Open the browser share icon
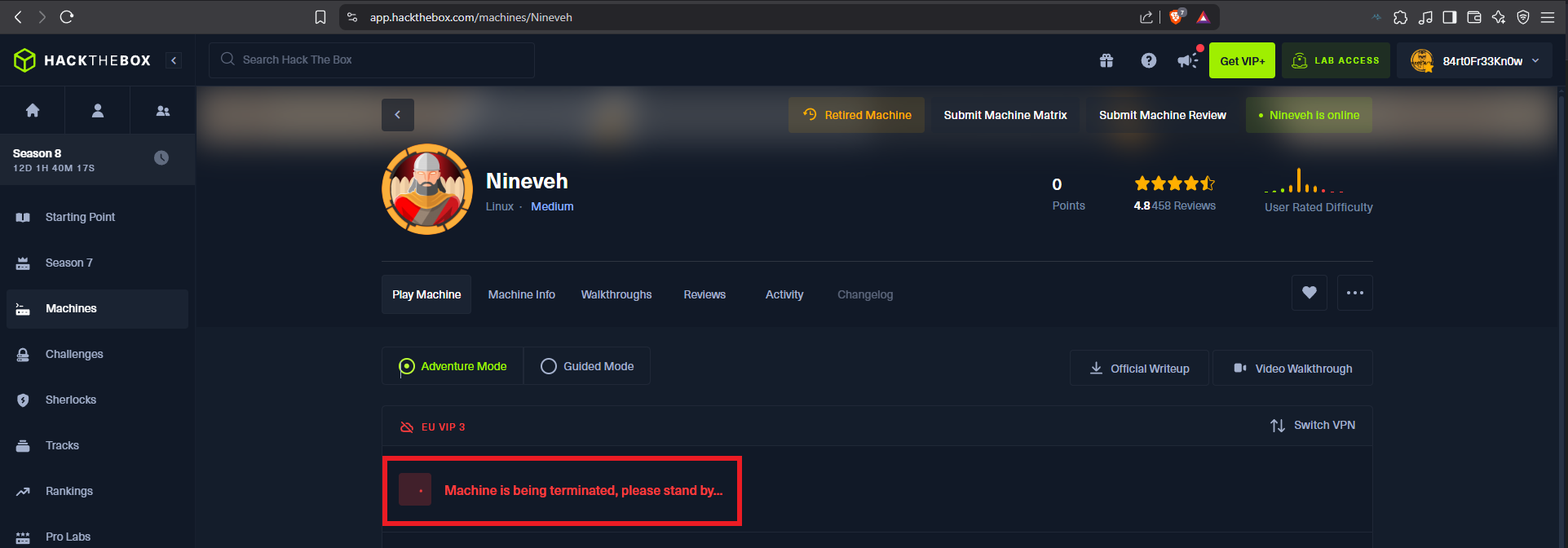The width and height of the screenshot is (1568, 548). coord(1146,17)
